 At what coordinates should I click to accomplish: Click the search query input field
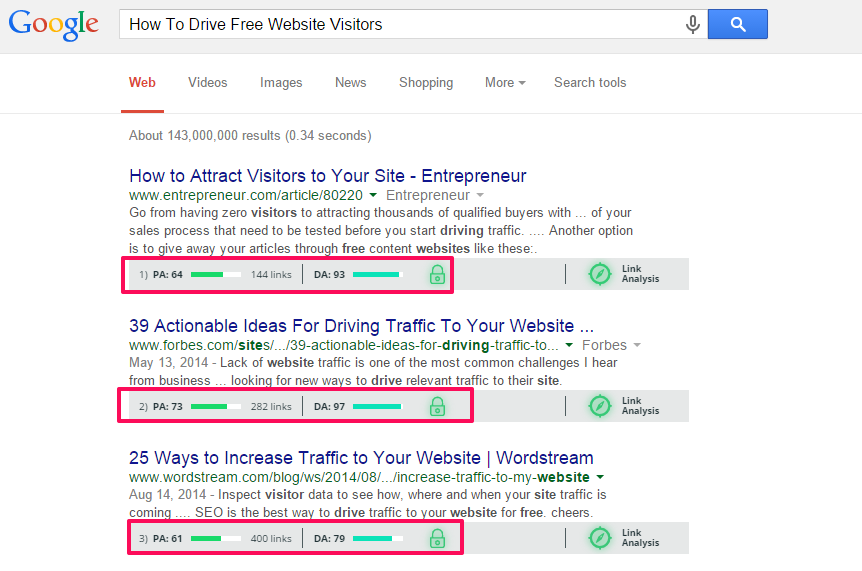pyautogui.click(x=401, y=24)
